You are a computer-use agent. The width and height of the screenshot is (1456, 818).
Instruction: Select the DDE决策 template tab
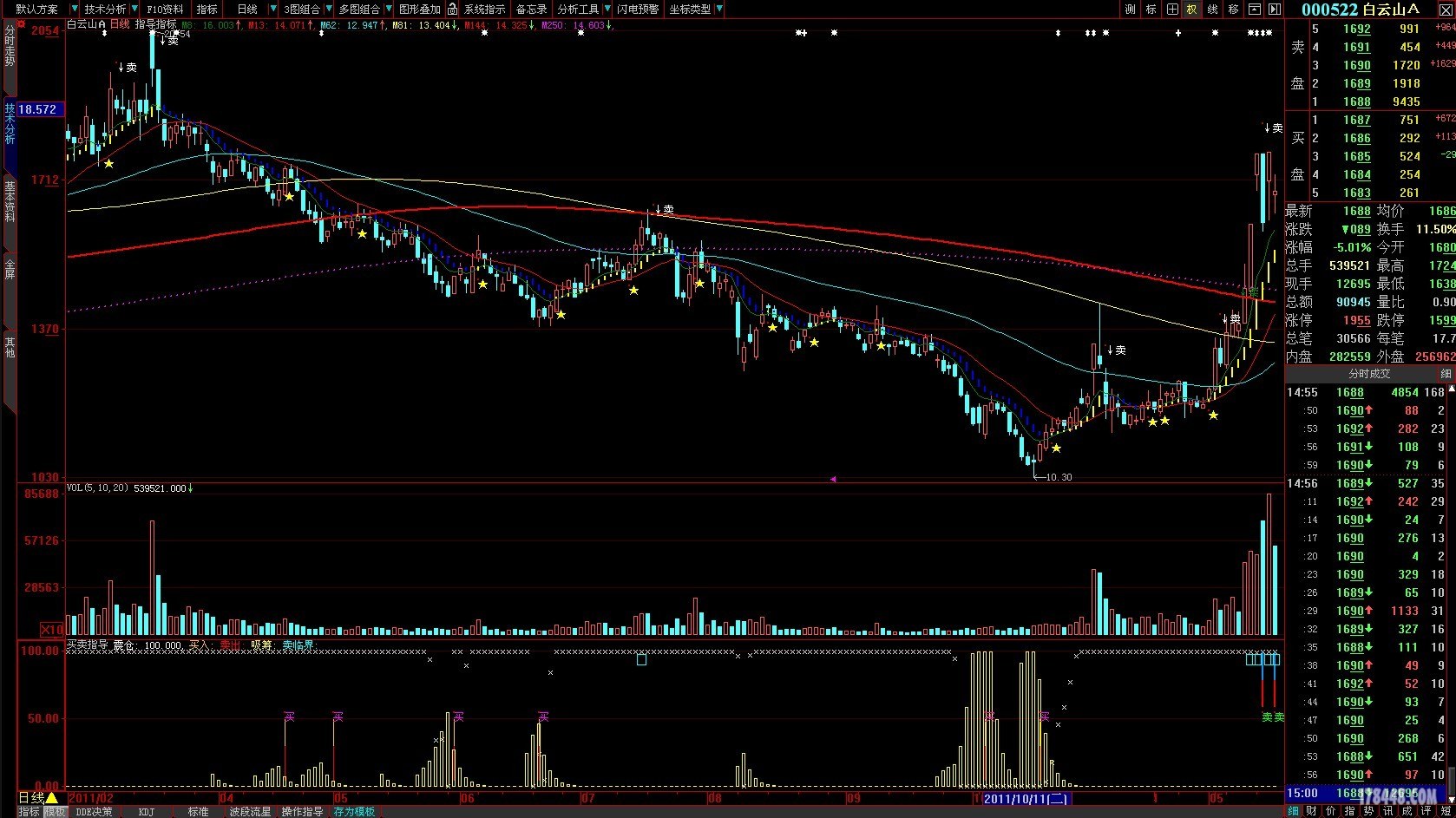(x=94, y=812)
